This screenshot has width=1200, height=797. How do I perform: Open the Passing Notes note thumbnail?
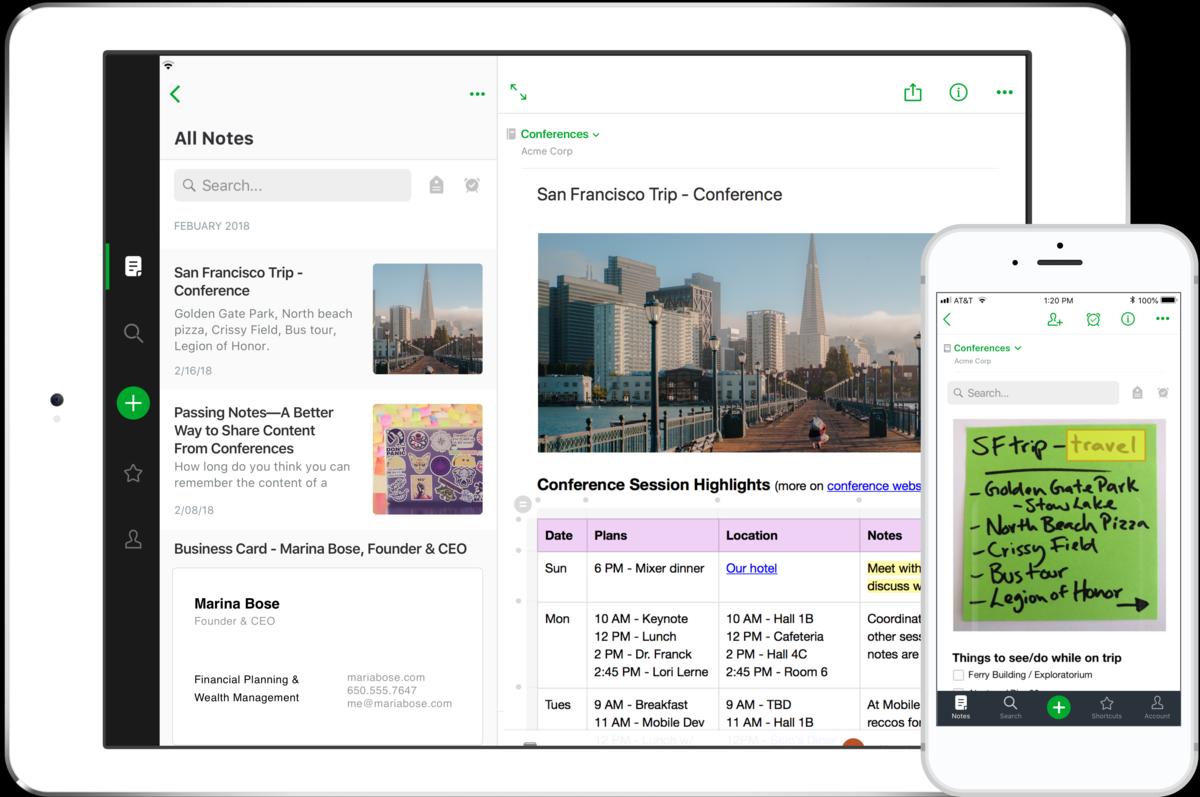tap(427, 459)
